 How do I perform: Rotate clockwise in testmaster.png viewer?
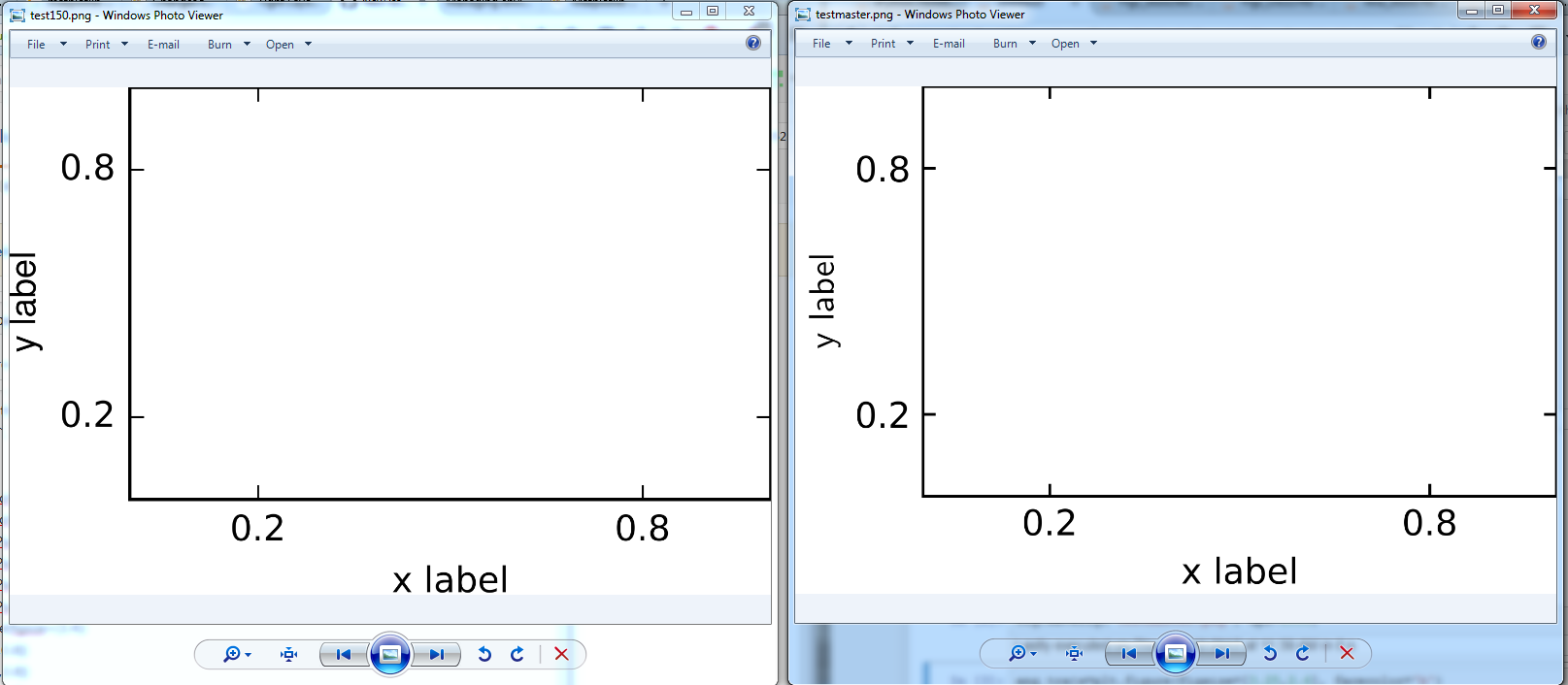tap(1303, 653)
